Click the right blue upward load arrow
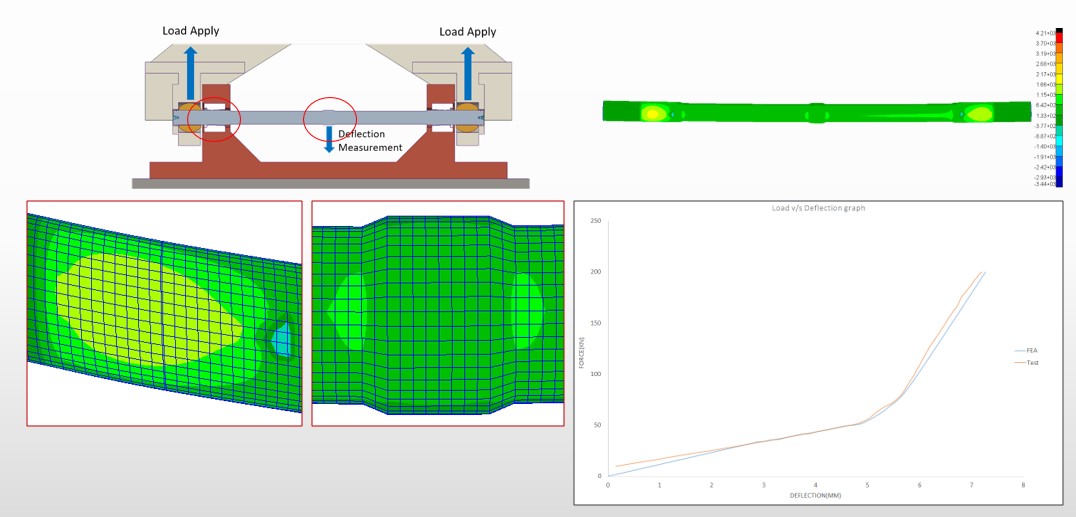 (x=467, y=72)
